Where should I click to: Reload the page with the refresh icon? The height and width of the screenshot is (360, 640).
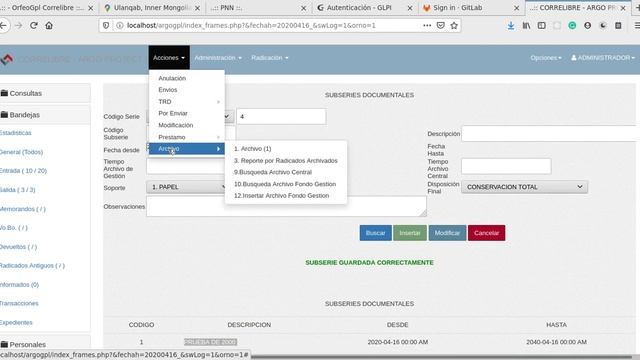coord(34,25)
